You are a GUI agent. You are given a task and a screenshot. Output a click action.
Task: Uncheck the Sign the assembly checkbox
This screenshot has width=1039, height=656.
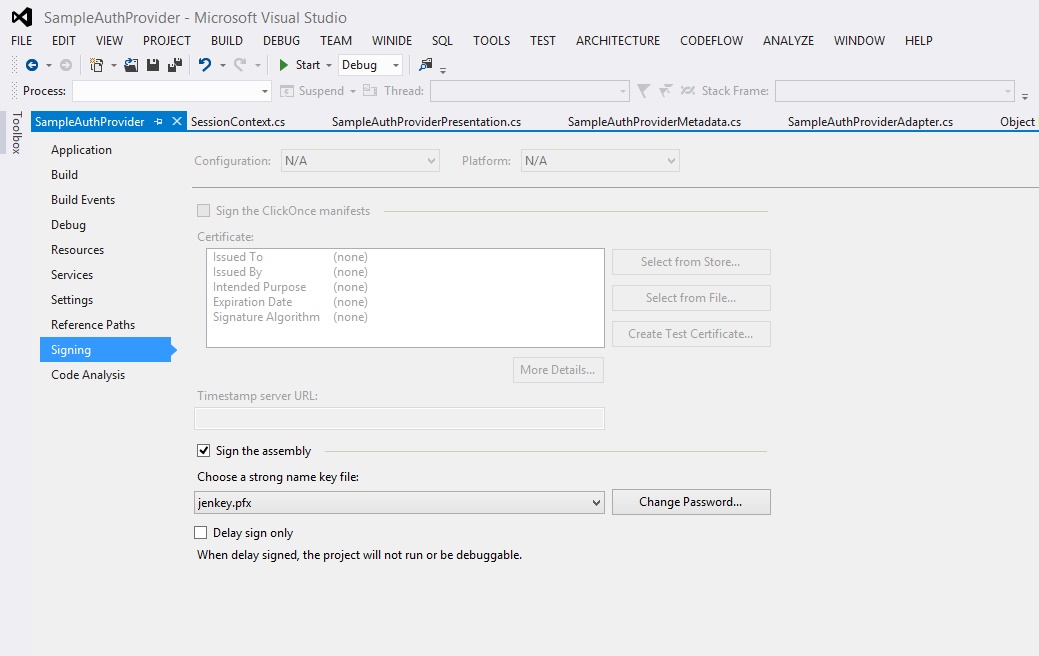pos(204,451)
